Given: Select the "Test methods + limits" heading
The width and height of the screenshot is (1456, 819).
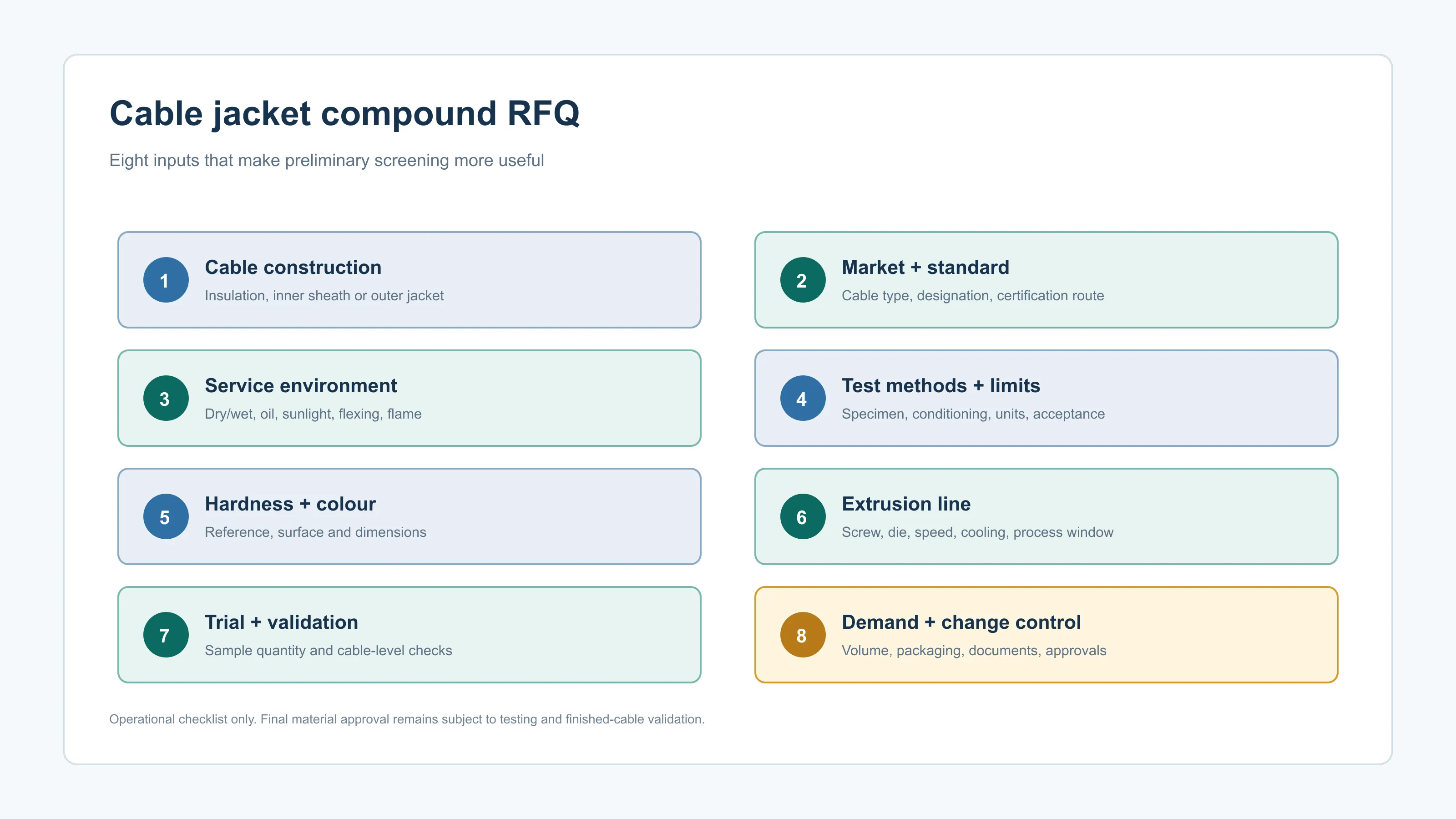Looking at the screenshot, I should 940,385.
